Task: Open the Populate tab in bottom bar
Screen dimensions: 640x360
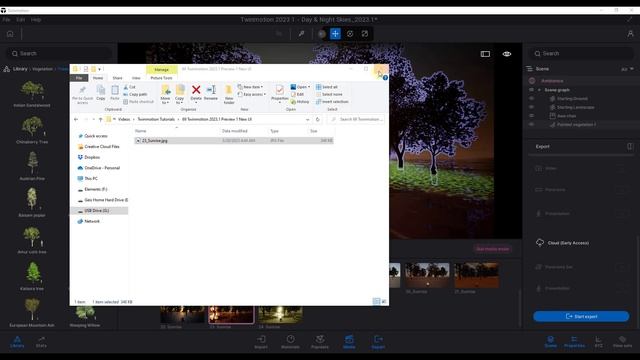Action: coord(320,342)
